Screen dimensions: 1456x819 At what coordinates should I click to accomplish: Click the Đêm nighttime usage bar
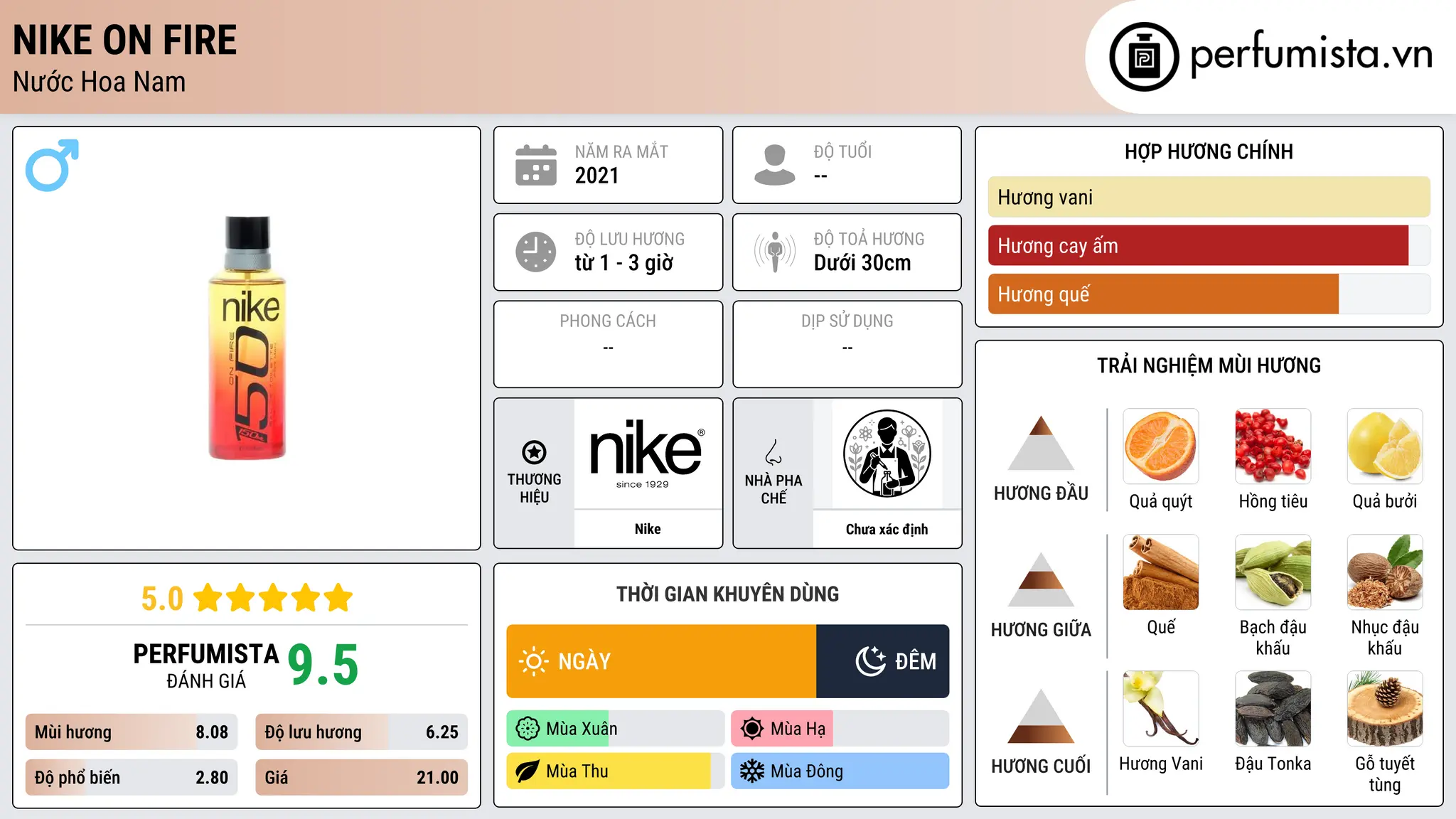882,661
